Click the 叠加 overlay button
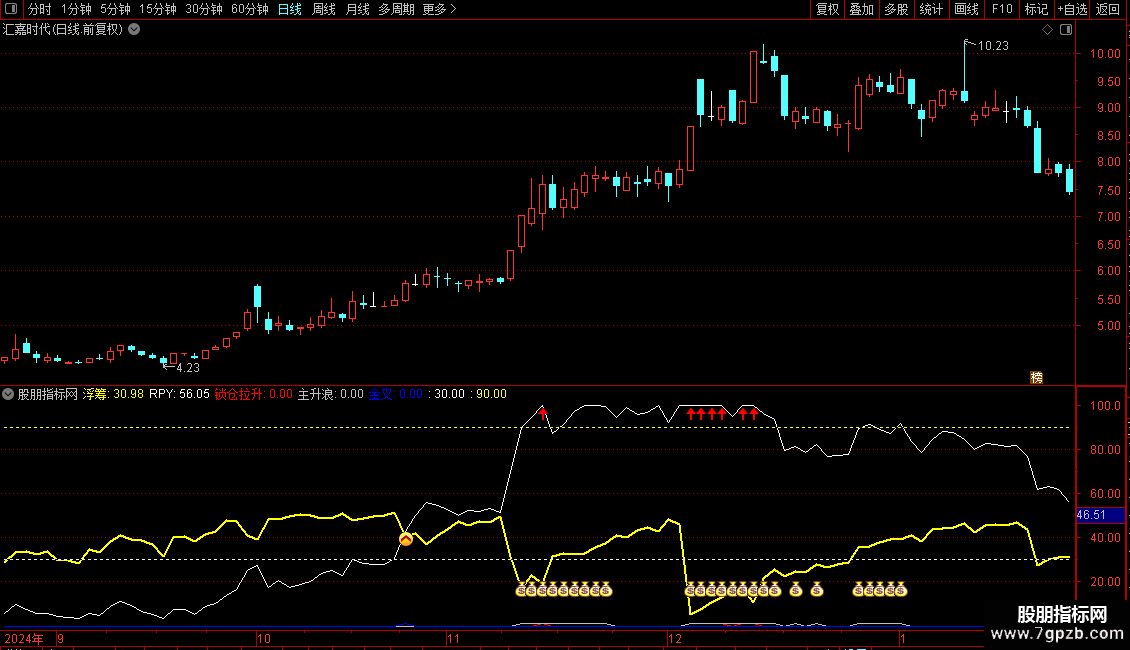1130x650 pixels. [861, 9]
